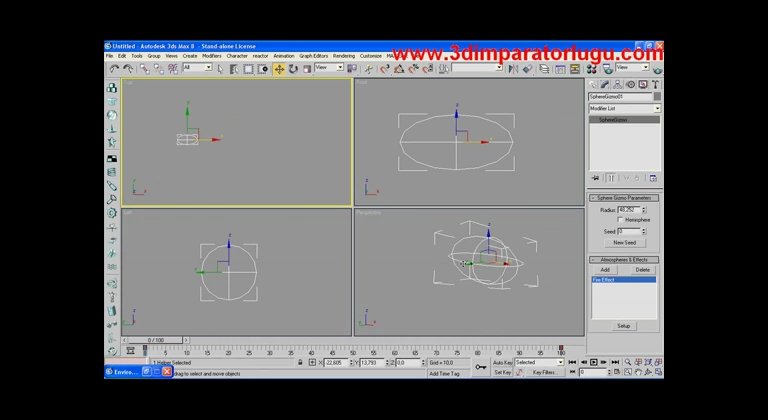Open the selection filter All dropdown

[x=197, y=67]
